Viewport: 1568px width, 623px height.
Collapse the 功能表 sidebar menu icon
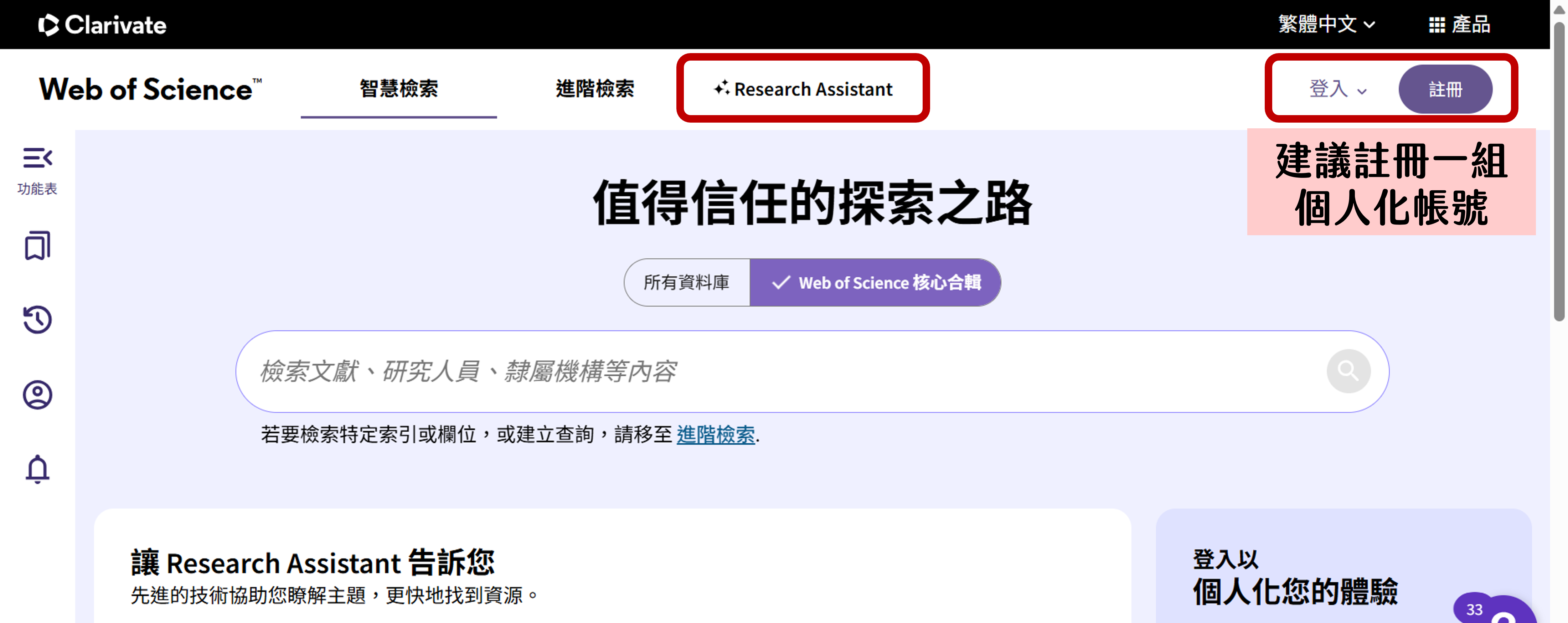(x=38, y=158)
